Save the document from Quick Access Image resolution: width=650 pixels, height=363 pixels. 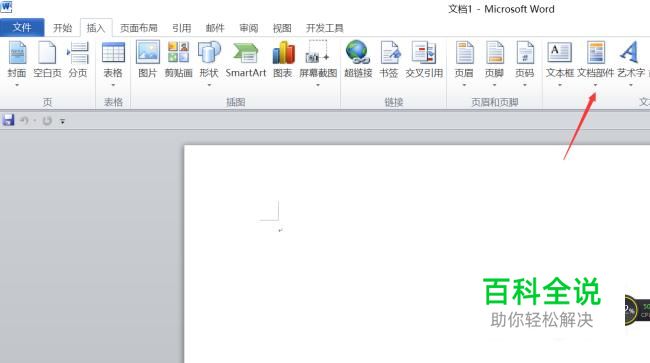click(8, 121)
